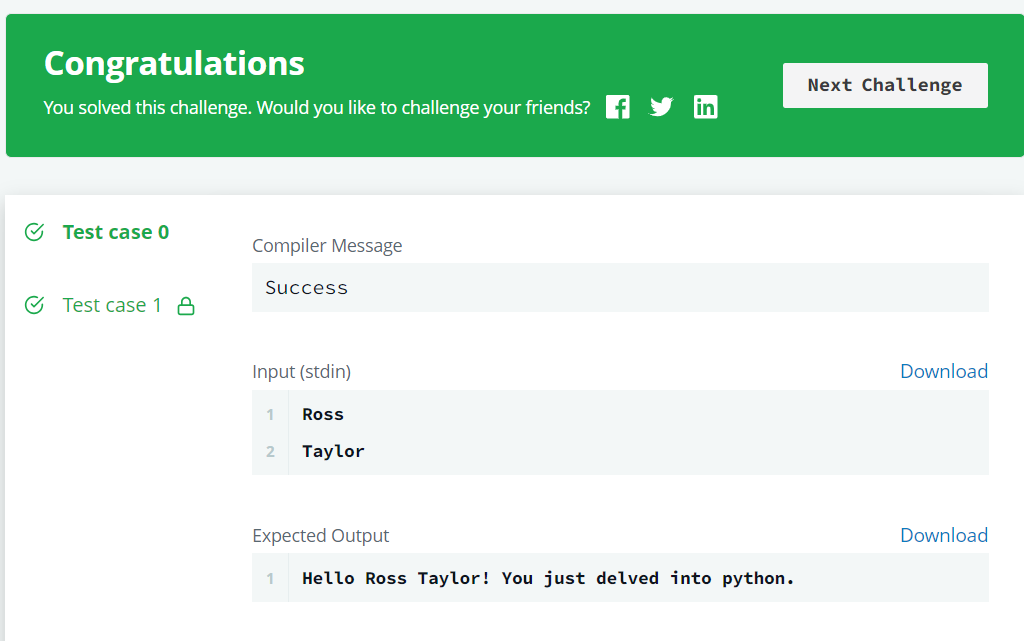Image resolution: width=1024 pixels, height=641 pixels.
Task: Click the green checkmark beside Test case 0
Action: click(x=34, y=232)
